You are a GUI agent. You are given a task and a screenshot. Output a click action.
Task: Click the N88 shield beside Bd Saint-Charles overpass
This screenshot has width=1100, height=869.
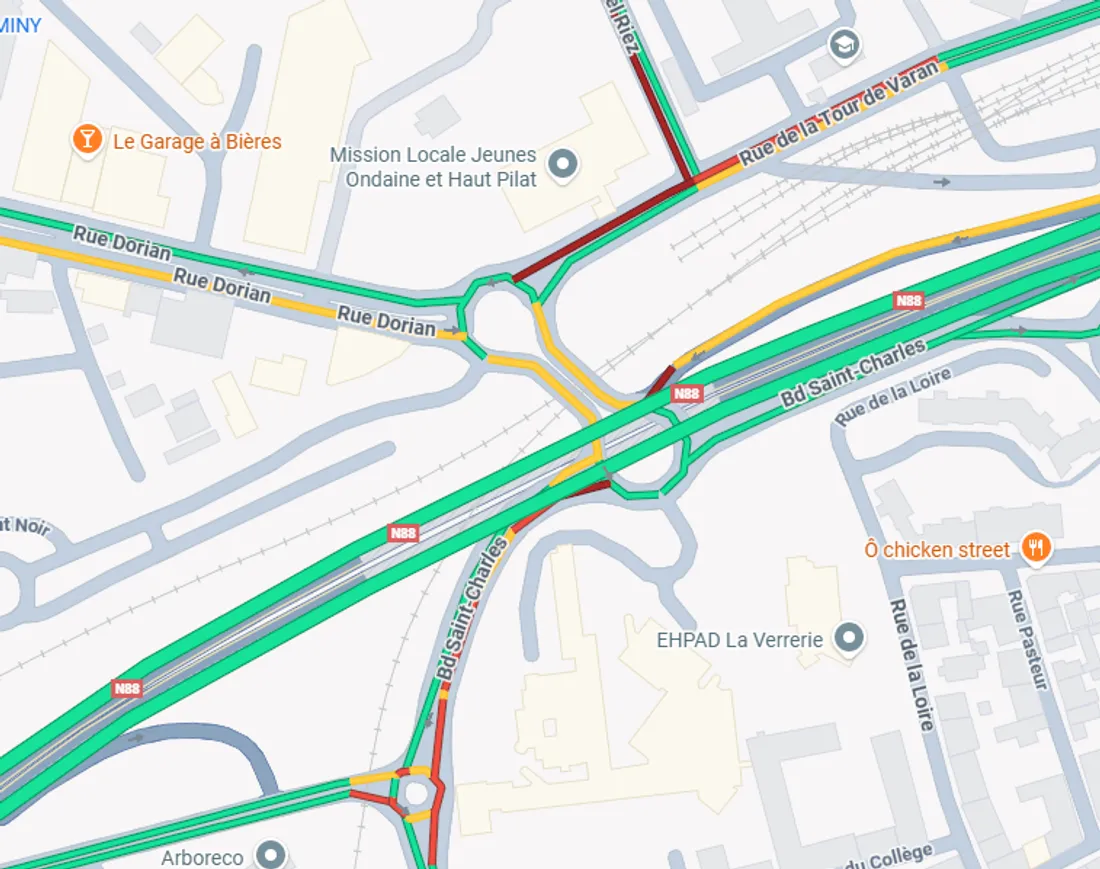click(x=686, y=393)
